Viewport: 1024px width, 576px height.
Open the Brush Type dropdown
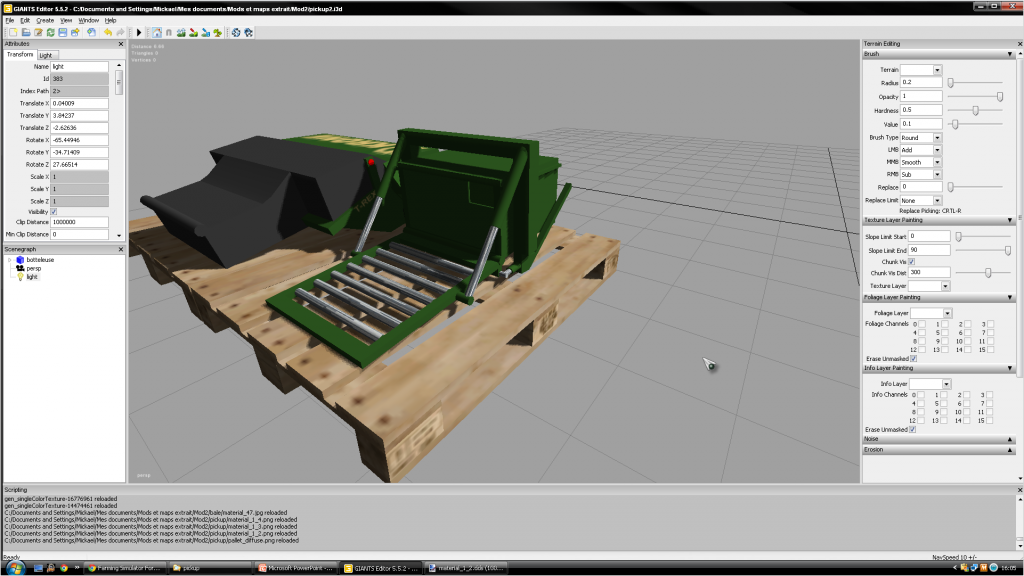(937, 138)
